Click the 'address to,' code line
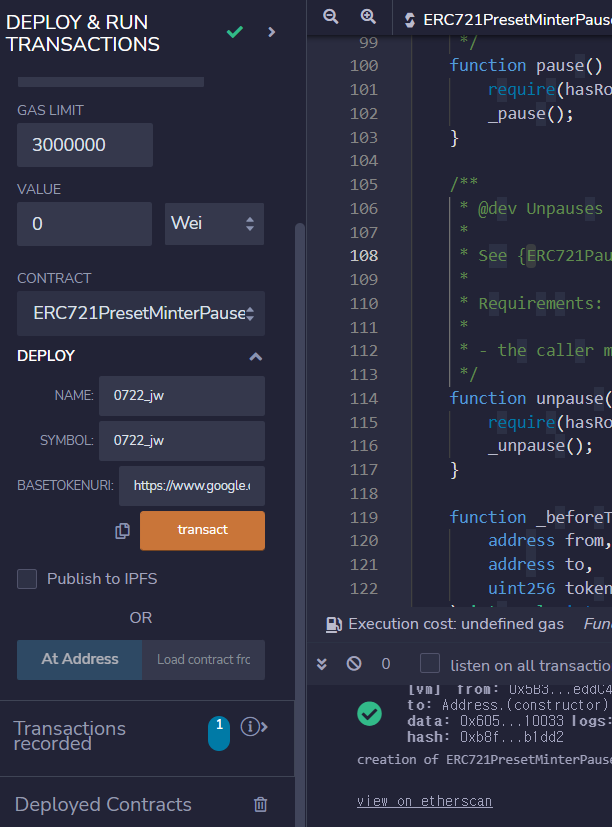The width and height of the screenshot is (612, 827). tap(541, 565)
